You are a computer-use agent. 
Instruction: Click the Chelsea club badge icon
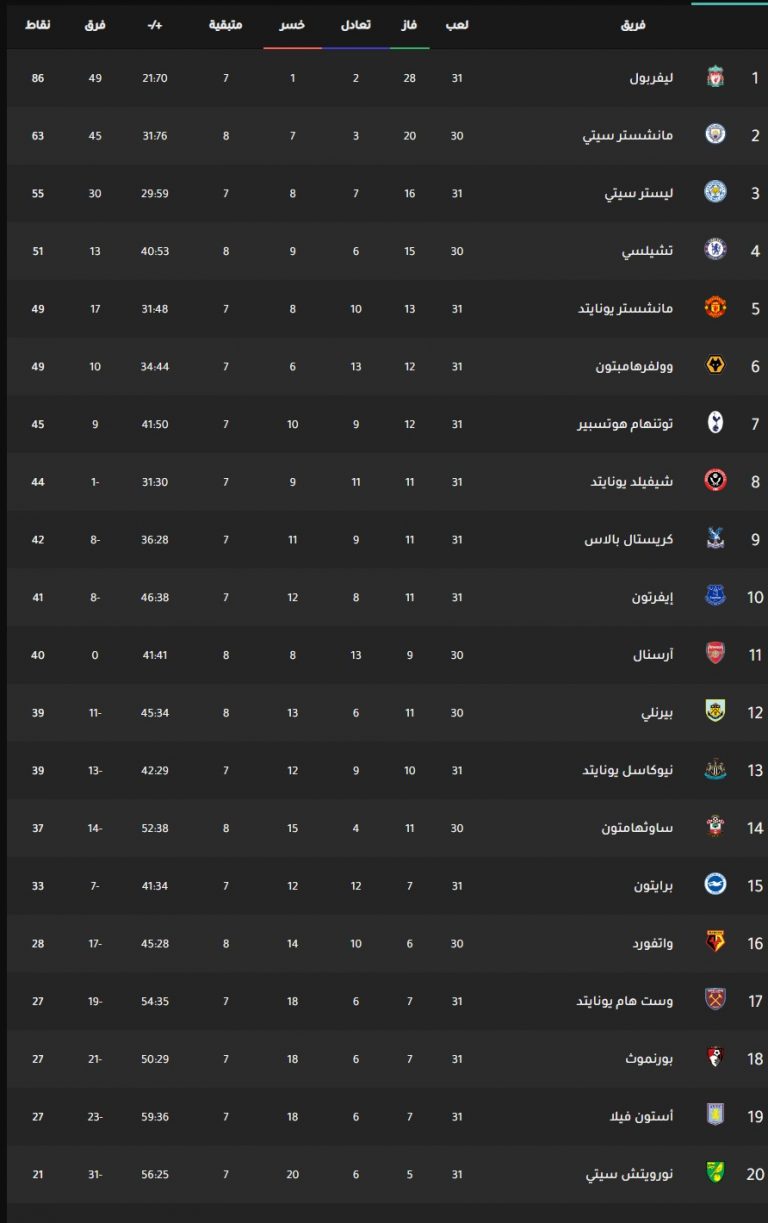click(715, 251)
